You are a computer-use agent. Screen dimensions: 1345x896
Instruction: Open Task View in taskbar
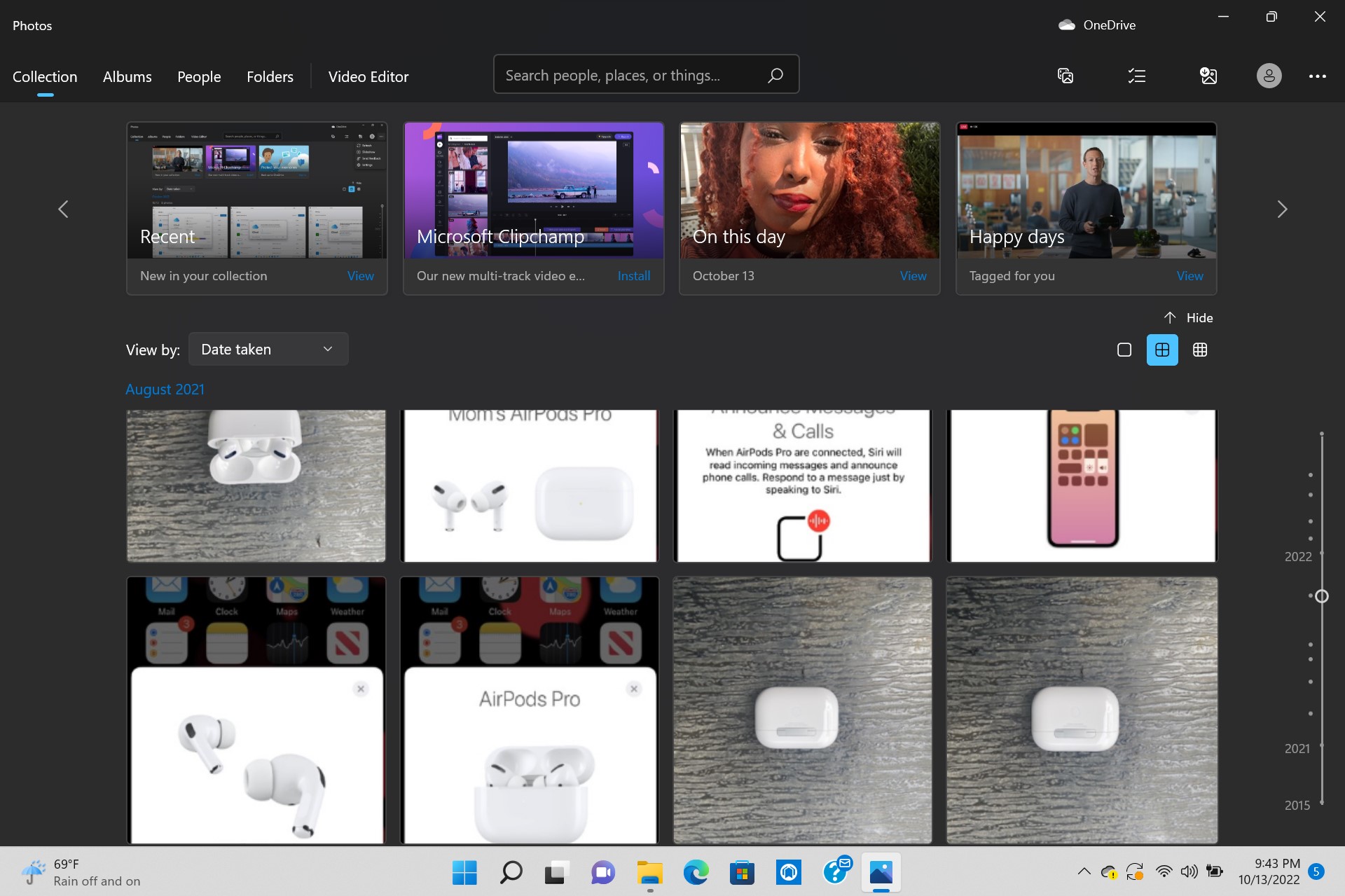tap(556, 872)
